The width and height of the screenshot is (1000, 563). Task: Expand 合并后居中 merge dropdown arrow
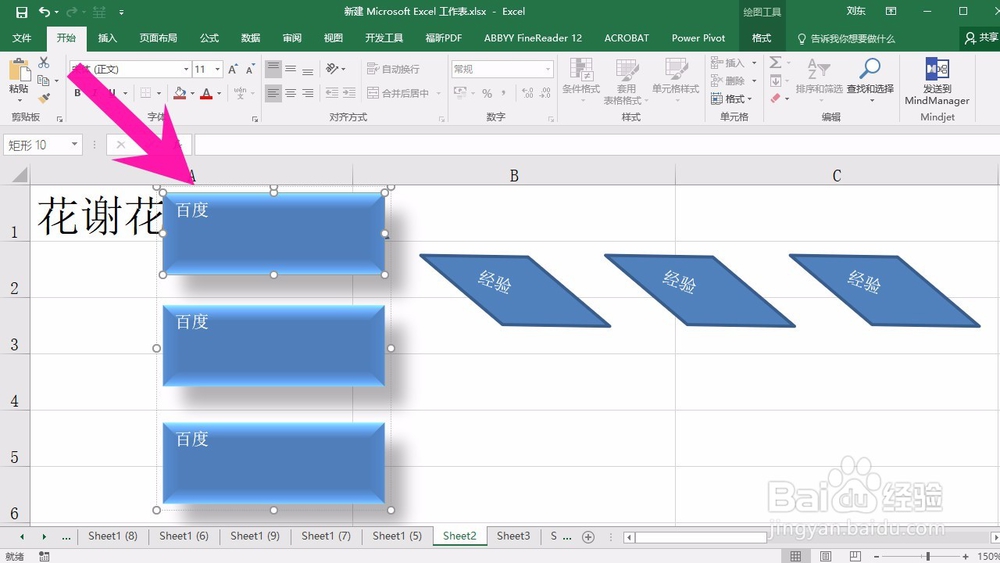(x=439, y=94)
